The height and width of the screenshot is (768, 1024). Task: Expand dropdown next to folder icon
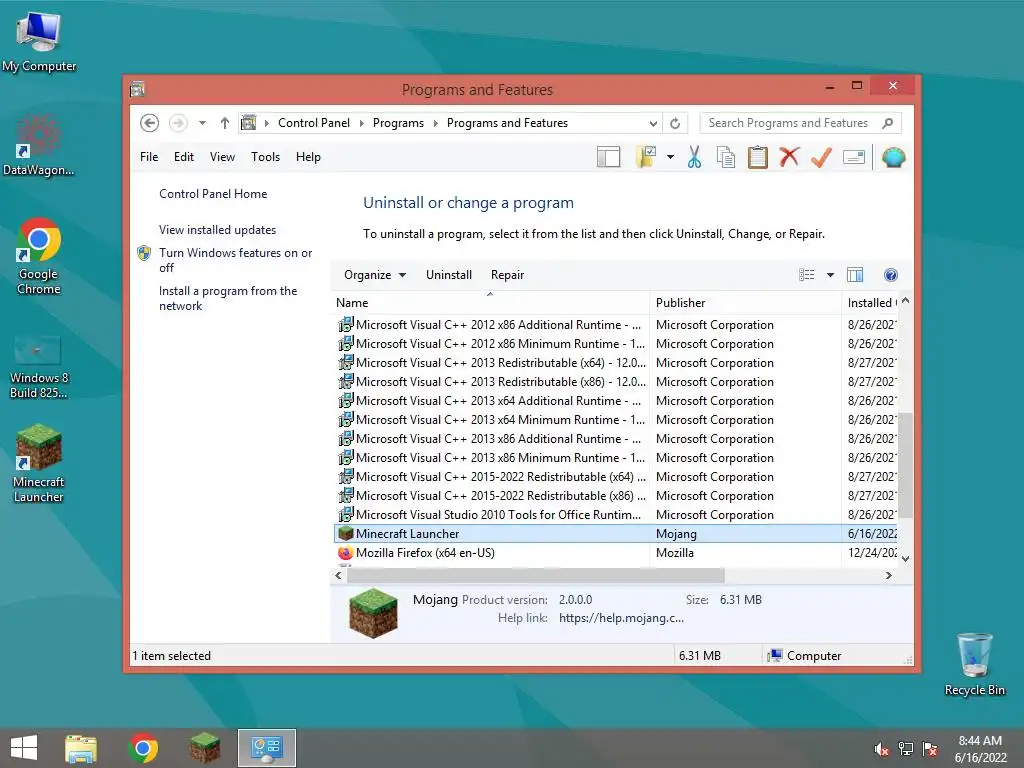[670, 157]
